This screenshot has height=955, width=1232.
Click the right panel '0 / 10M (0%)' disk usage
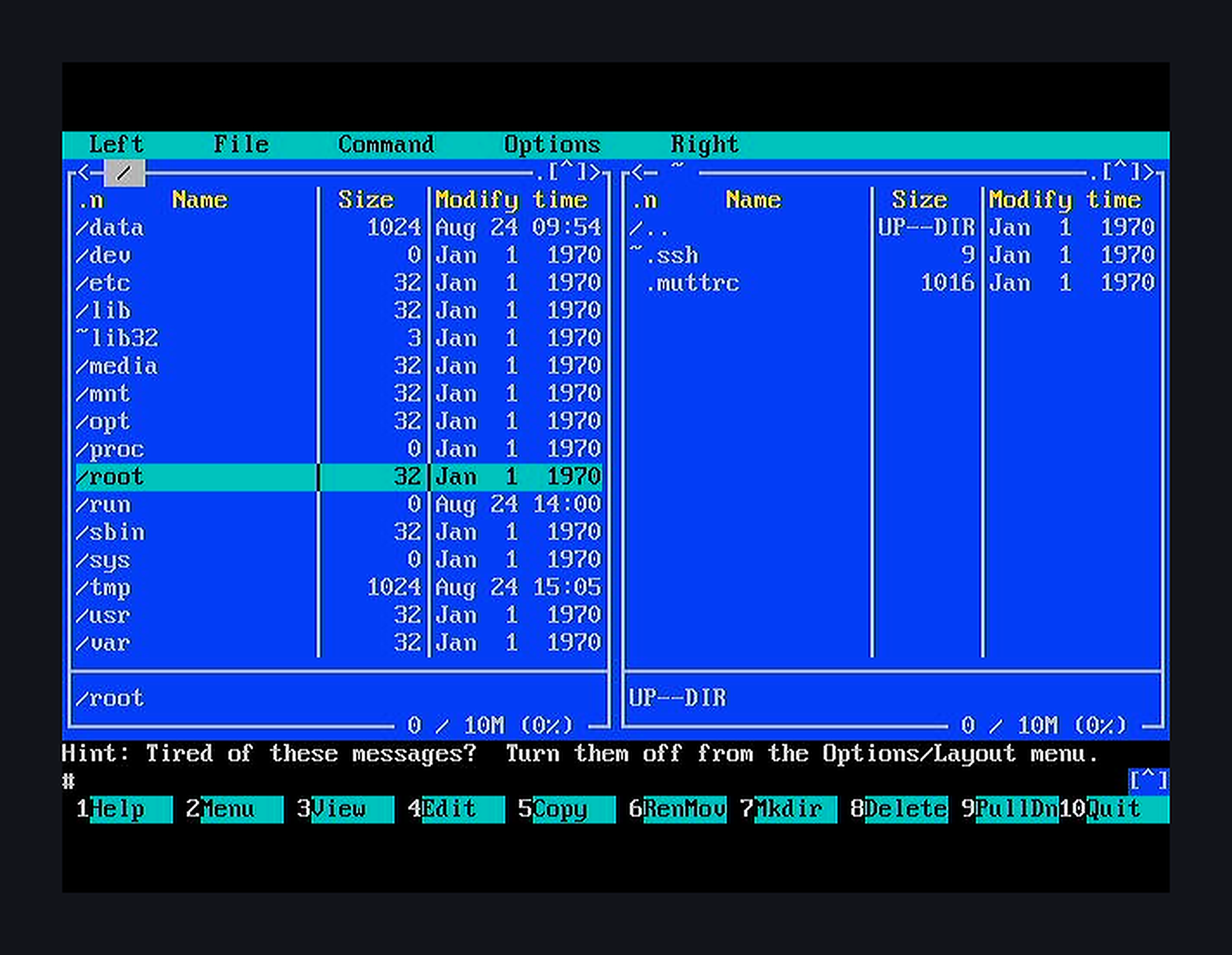coord(1044,725)
